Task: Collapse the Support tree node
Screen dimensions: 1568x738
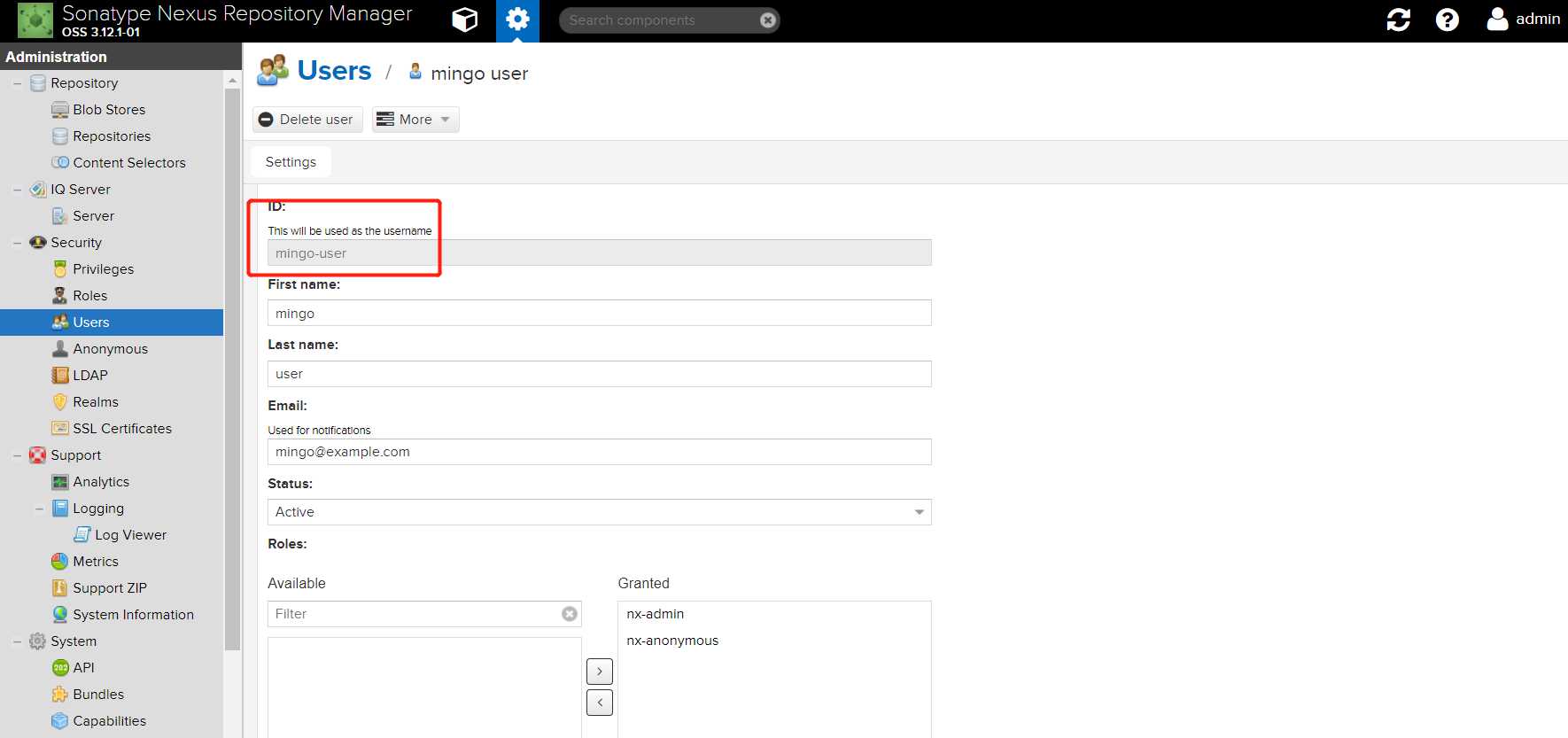Action: coord(17,455)
